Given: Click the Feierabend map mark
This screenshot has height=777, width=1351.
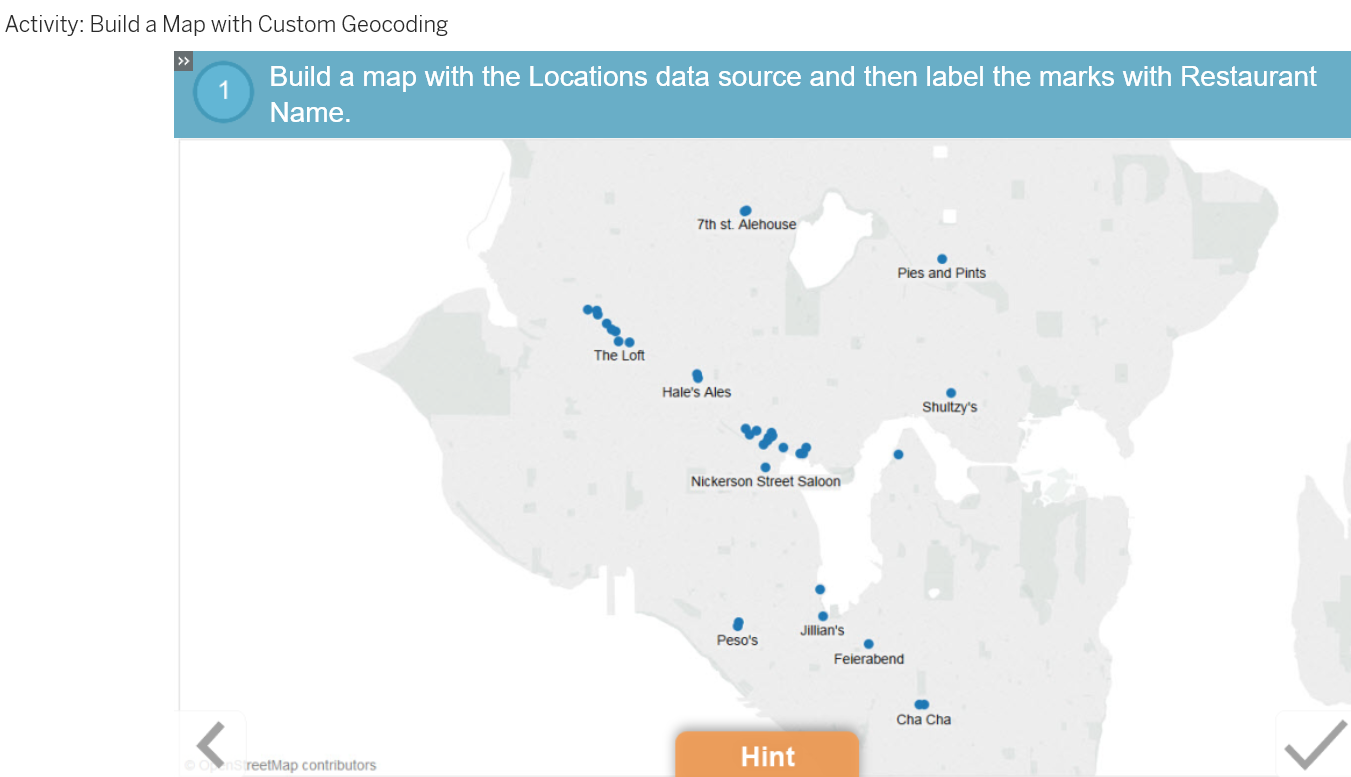Looking at the screenshot, I should 868,644.
